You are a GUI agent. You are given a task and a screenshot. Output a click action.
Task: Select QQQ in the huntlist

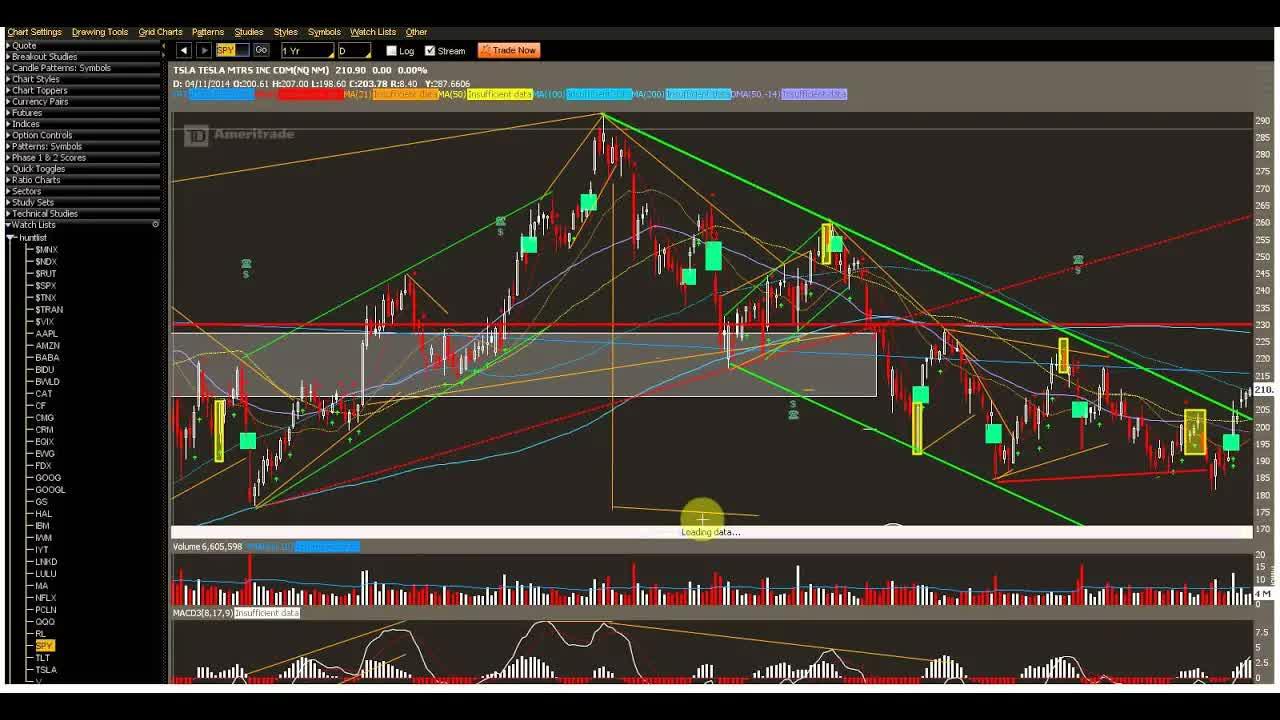coord(44,622)
